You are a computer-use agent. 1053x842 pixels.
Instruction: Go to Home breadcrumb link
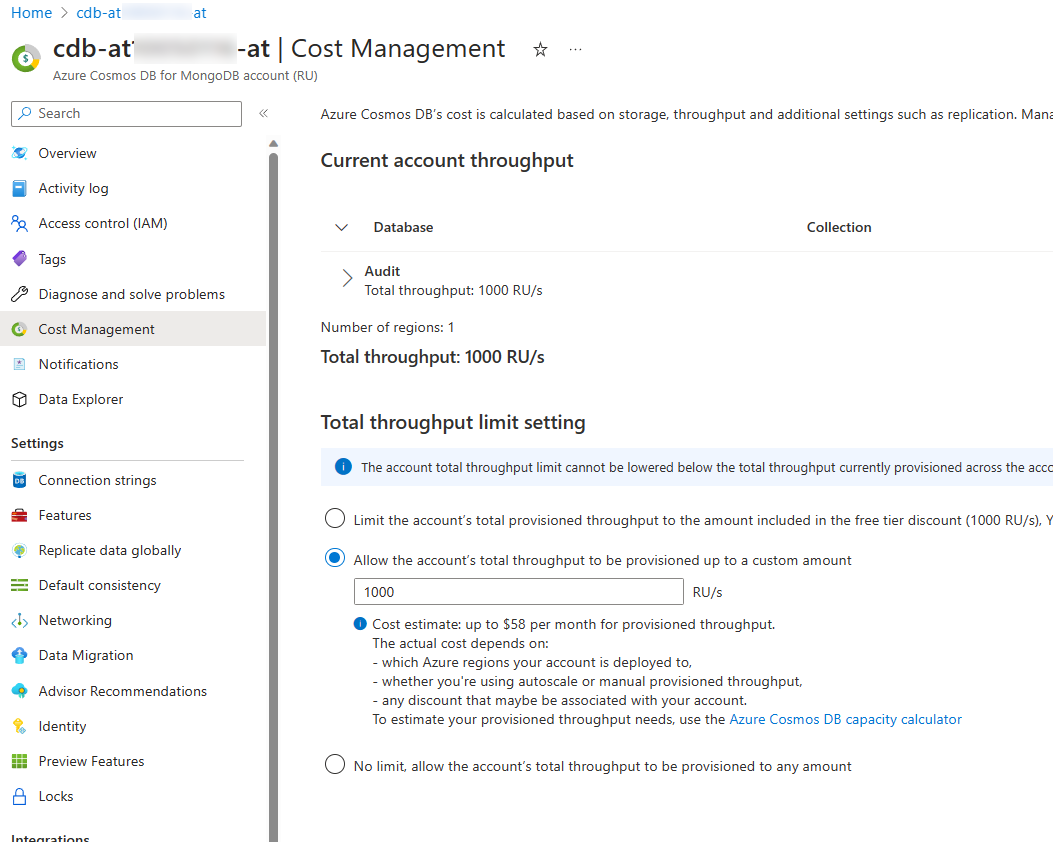click(32, 13)
